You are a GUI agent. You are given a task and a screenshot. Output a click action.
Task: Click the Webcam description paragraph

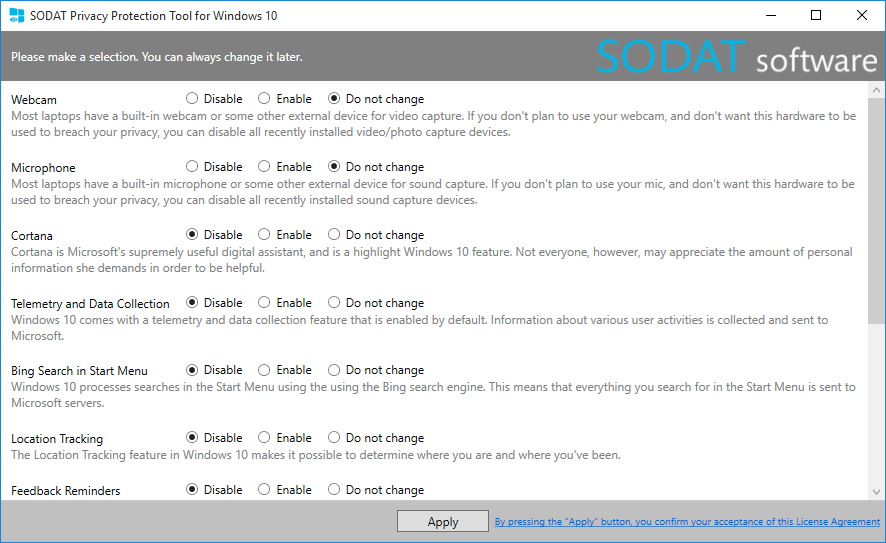click(x=433, y=124)
